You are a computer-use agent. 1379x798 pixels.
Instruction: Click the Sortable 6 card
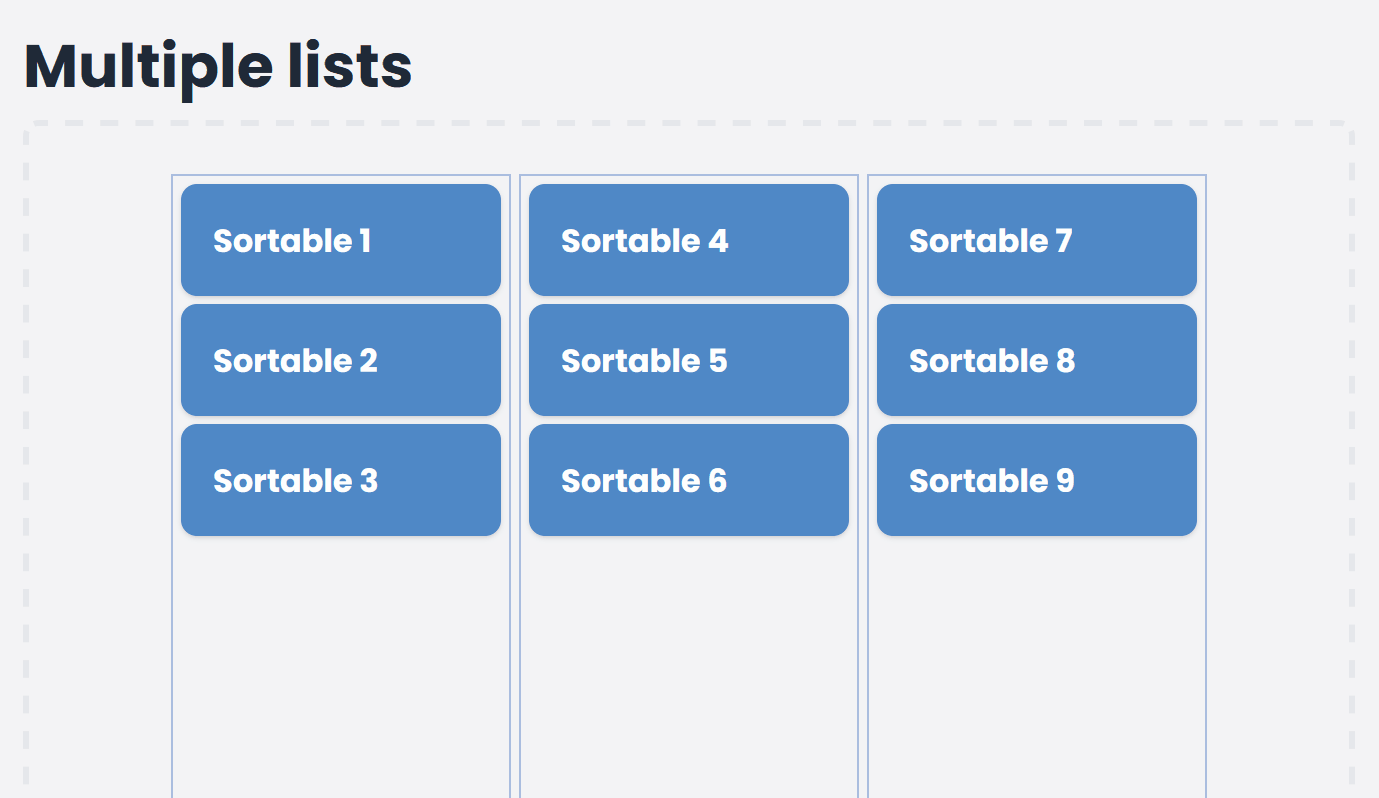[x=688, y=480]
